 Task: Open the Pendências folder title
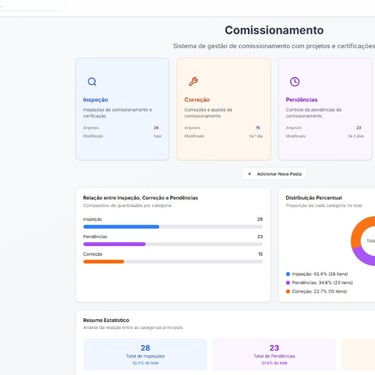pos(301,100)
